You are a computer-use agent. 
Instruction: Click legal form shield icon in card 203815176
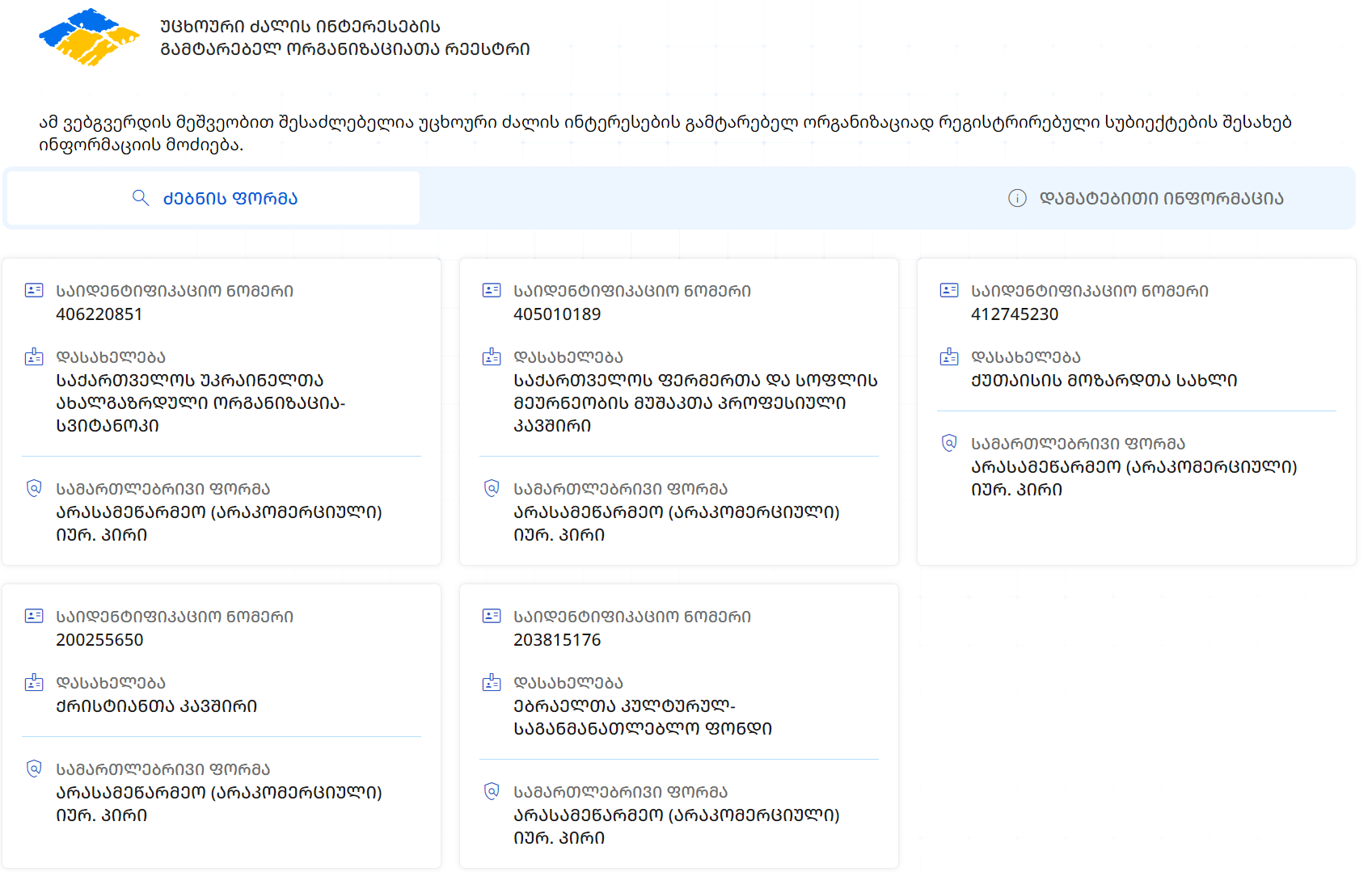point(492,791)
